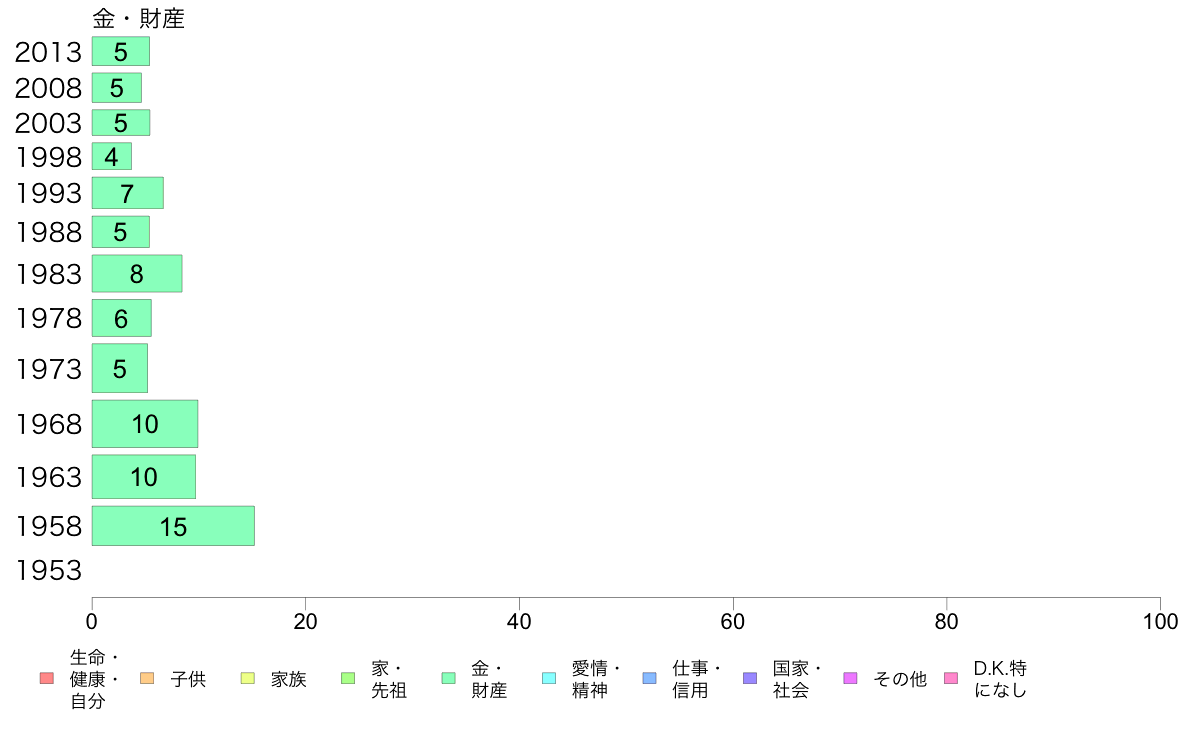Image resolution: width=1188 pixels, height=736 pixels.
Task: Click the 国家・社会 legend swatch
Action: pyautogui.click(x=750, y=678)
